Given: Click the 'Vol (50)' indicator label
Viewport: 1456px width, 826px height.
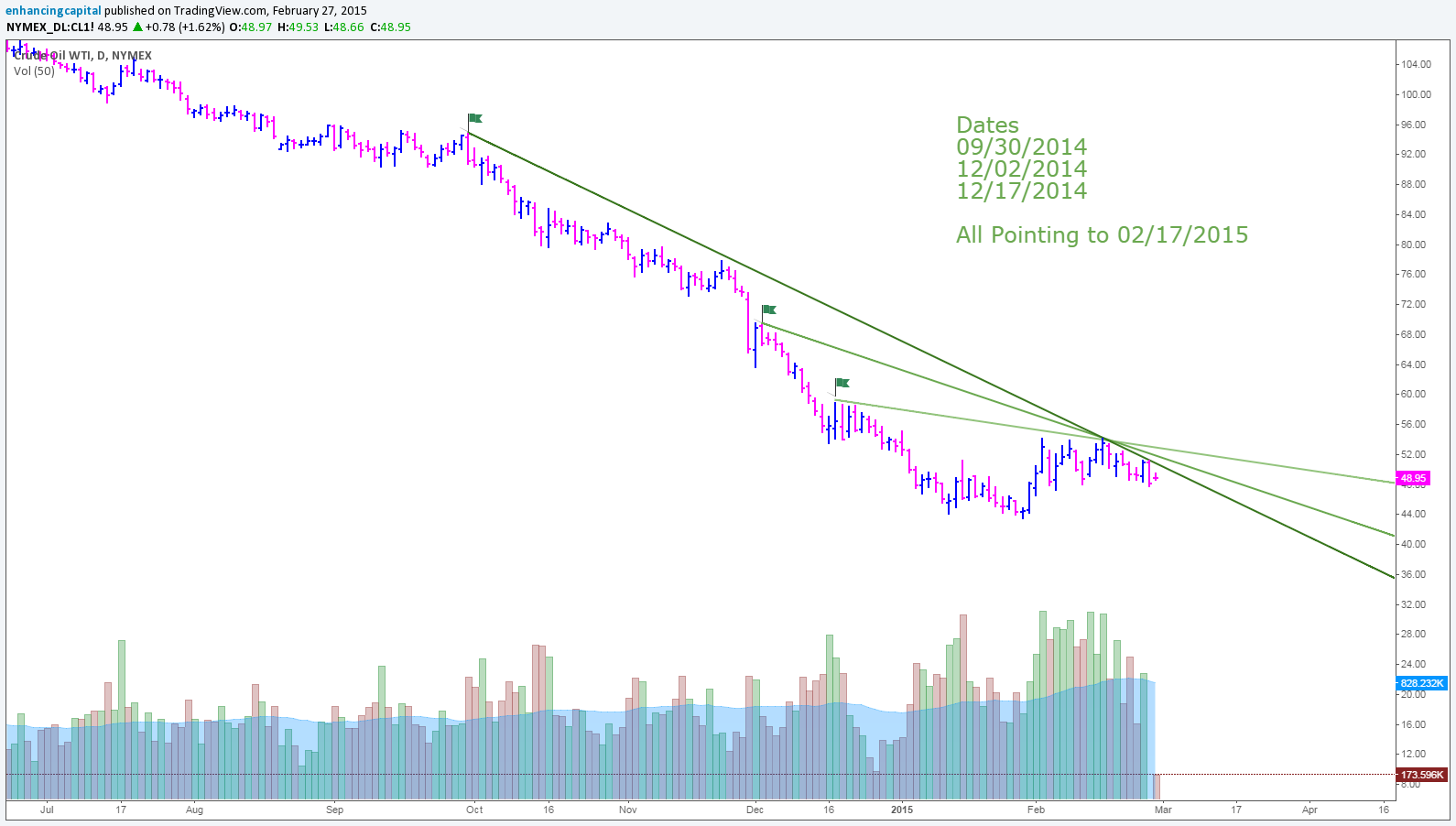Looking at the screenshot, I should 34,71.
